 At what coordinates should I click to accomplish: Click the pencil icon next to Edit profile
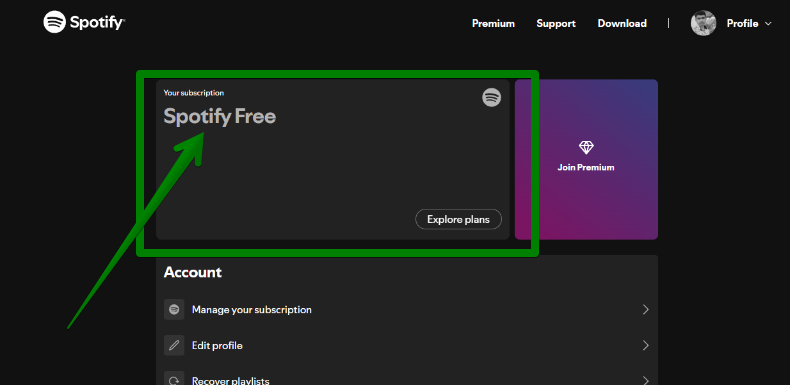coord(174,346)
